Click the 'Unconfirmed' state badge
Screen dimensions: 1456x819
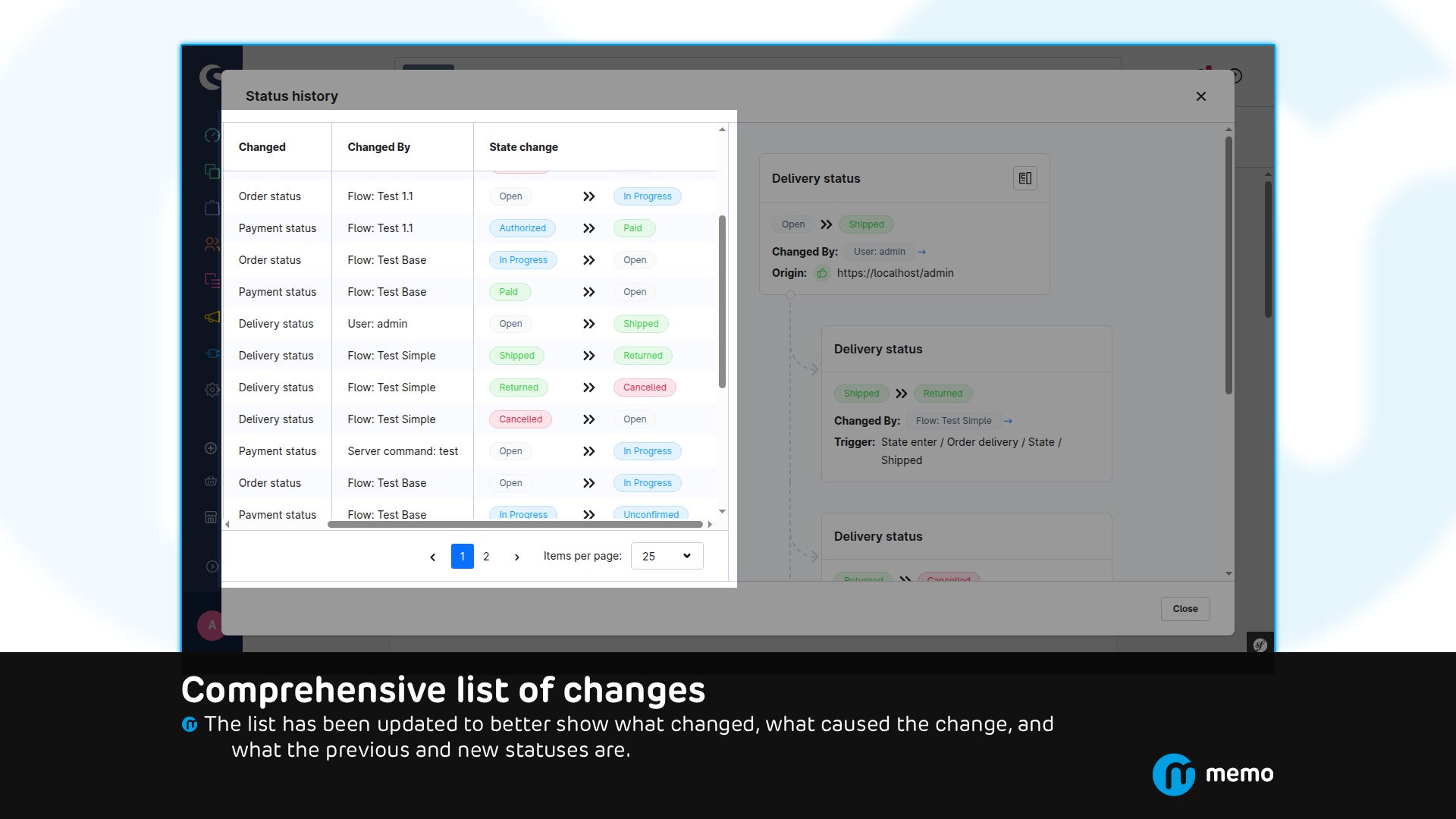tap(651, 514)
